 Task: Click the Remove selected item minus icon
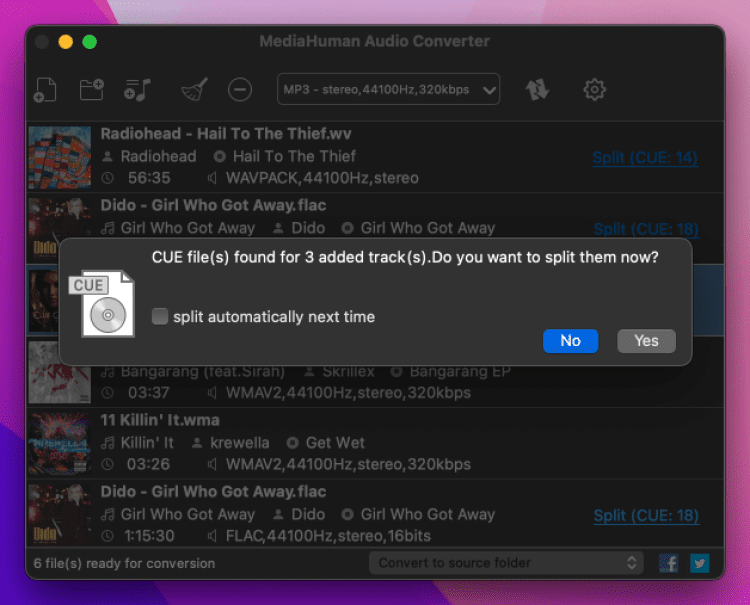240,89
